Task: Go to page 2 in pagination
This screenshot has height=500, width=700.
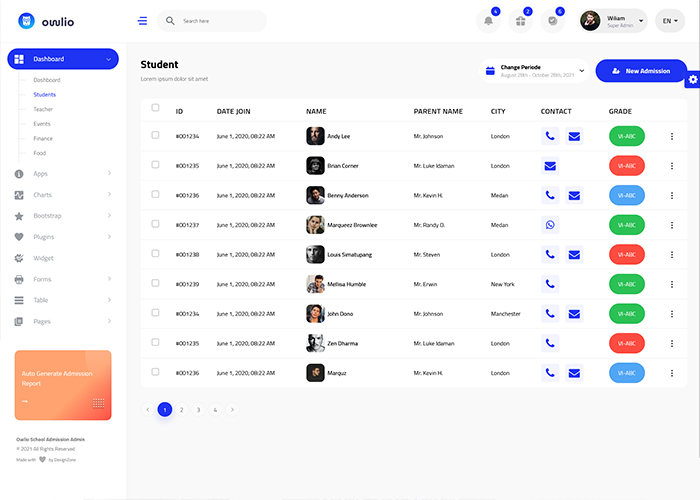Action: (x=182, y=409)
